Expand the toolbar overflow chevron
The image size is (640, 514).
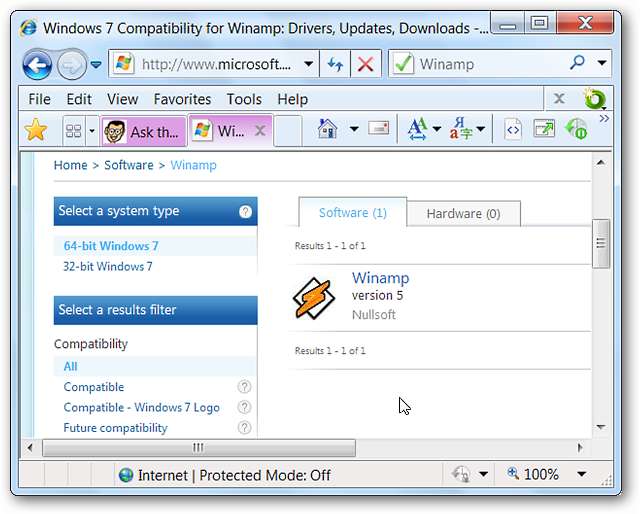click(604, 119)
